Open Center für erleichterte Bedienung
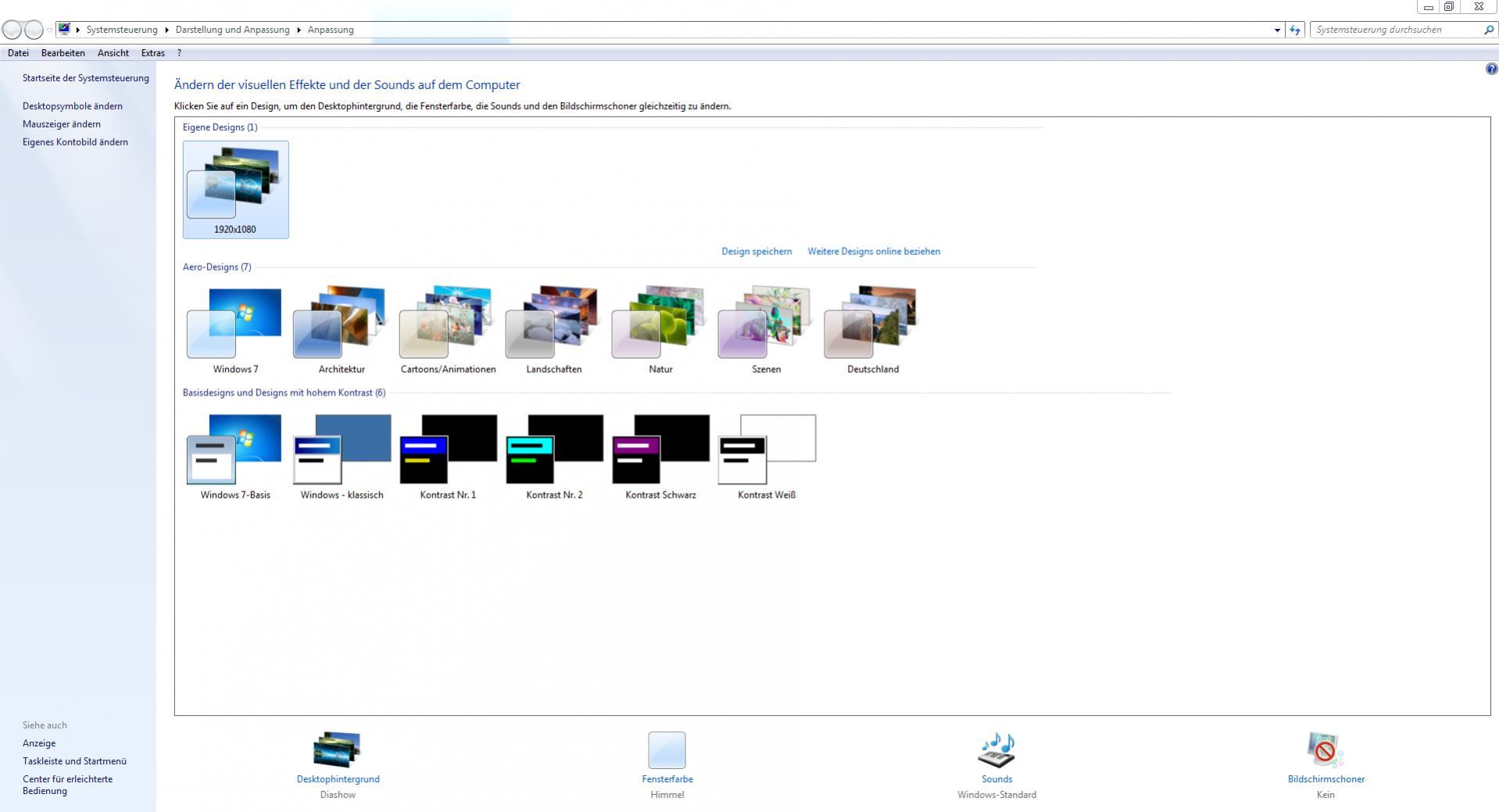 (67, 785)
